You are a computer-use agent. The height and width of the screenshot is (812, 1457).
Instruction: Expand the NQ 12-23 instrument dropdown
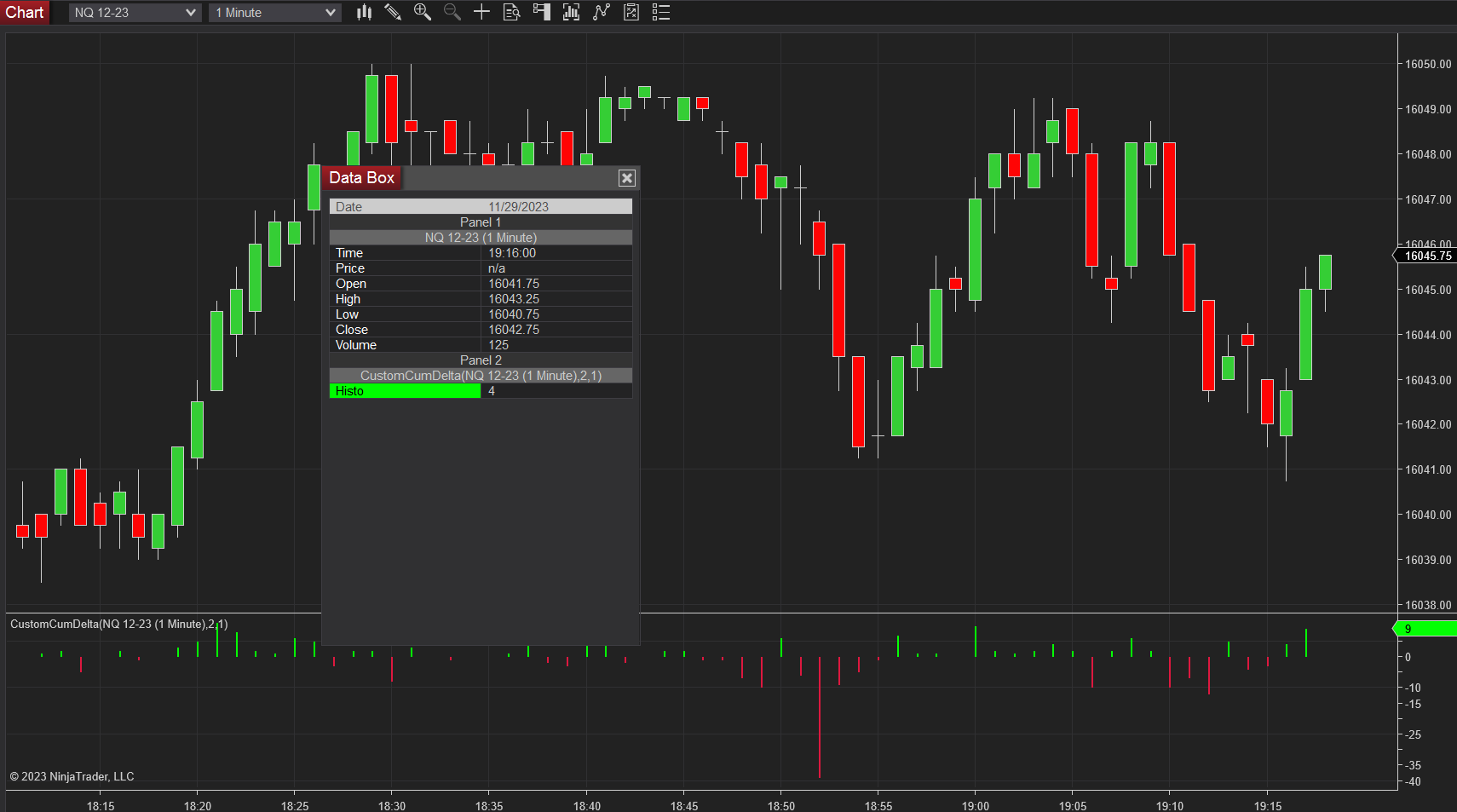click(x=135, y=13)
